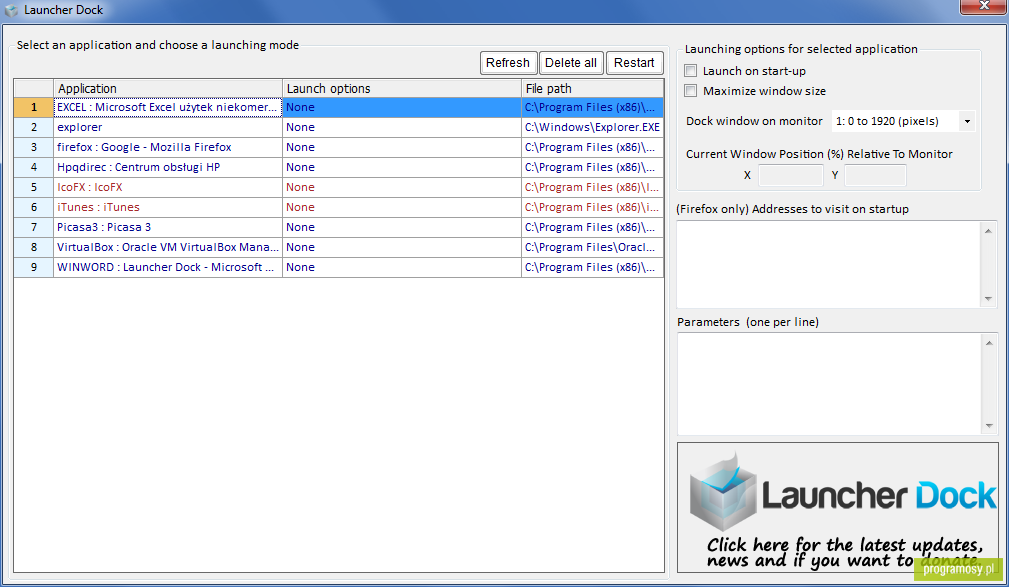Image resolution: width=1009 pixels, height=587 pixels.
Task: Click down arrow of Parameters scrollbar
Action: (x=988, y=425)
